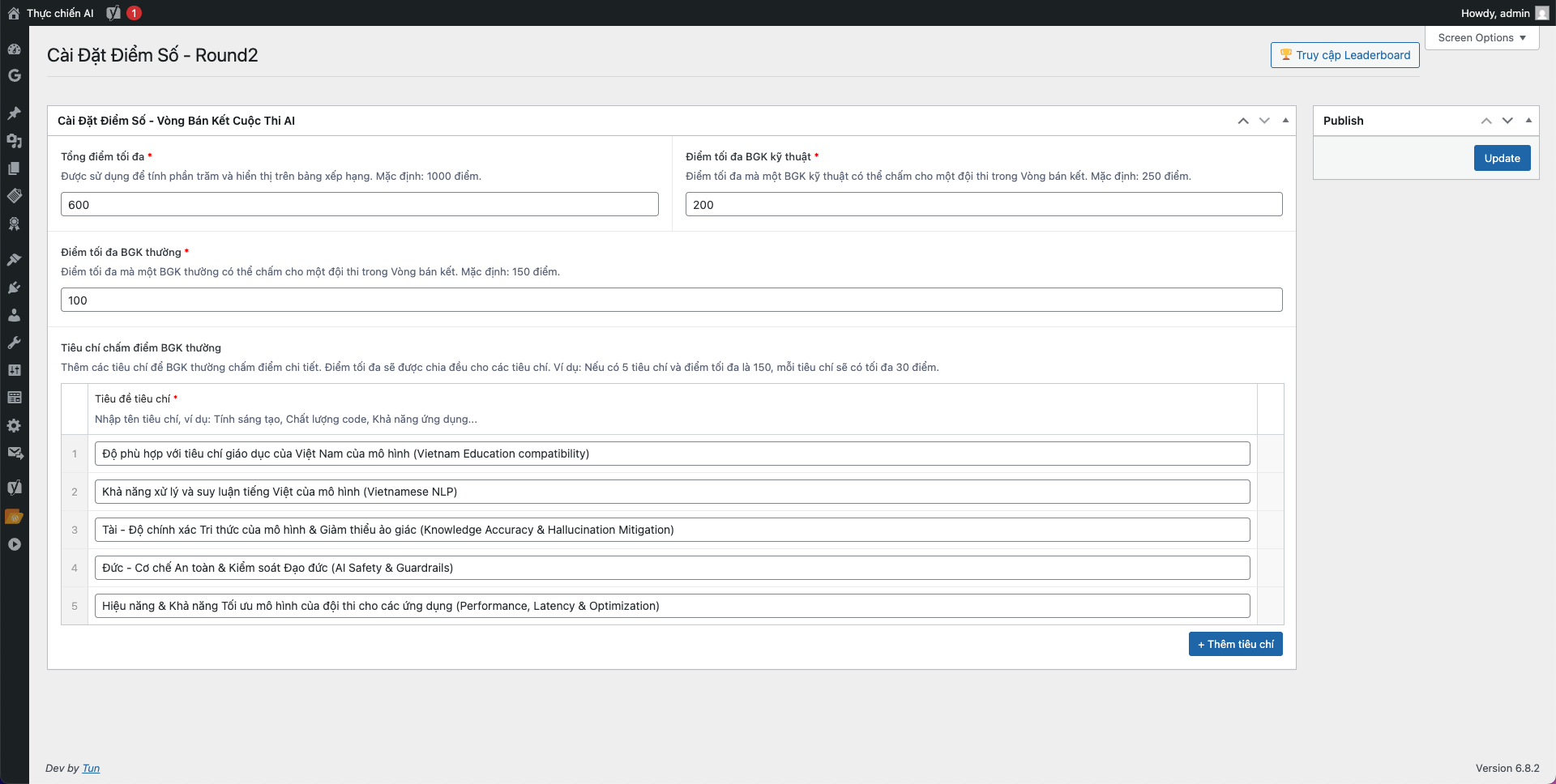This screenshot has width=1556, height=784.
Task: Open the Tools wrench icon
Action: tap(14, 343)
